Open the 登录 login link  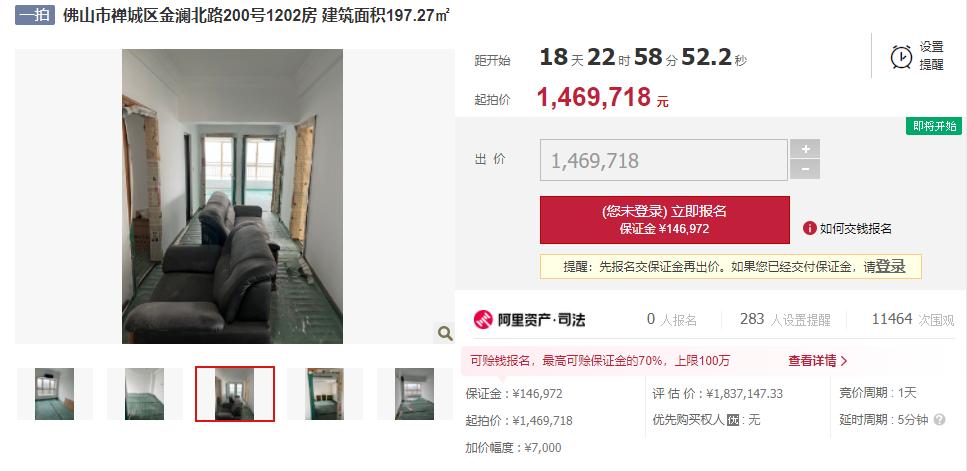pyautogui.click(x=891, y=266)
